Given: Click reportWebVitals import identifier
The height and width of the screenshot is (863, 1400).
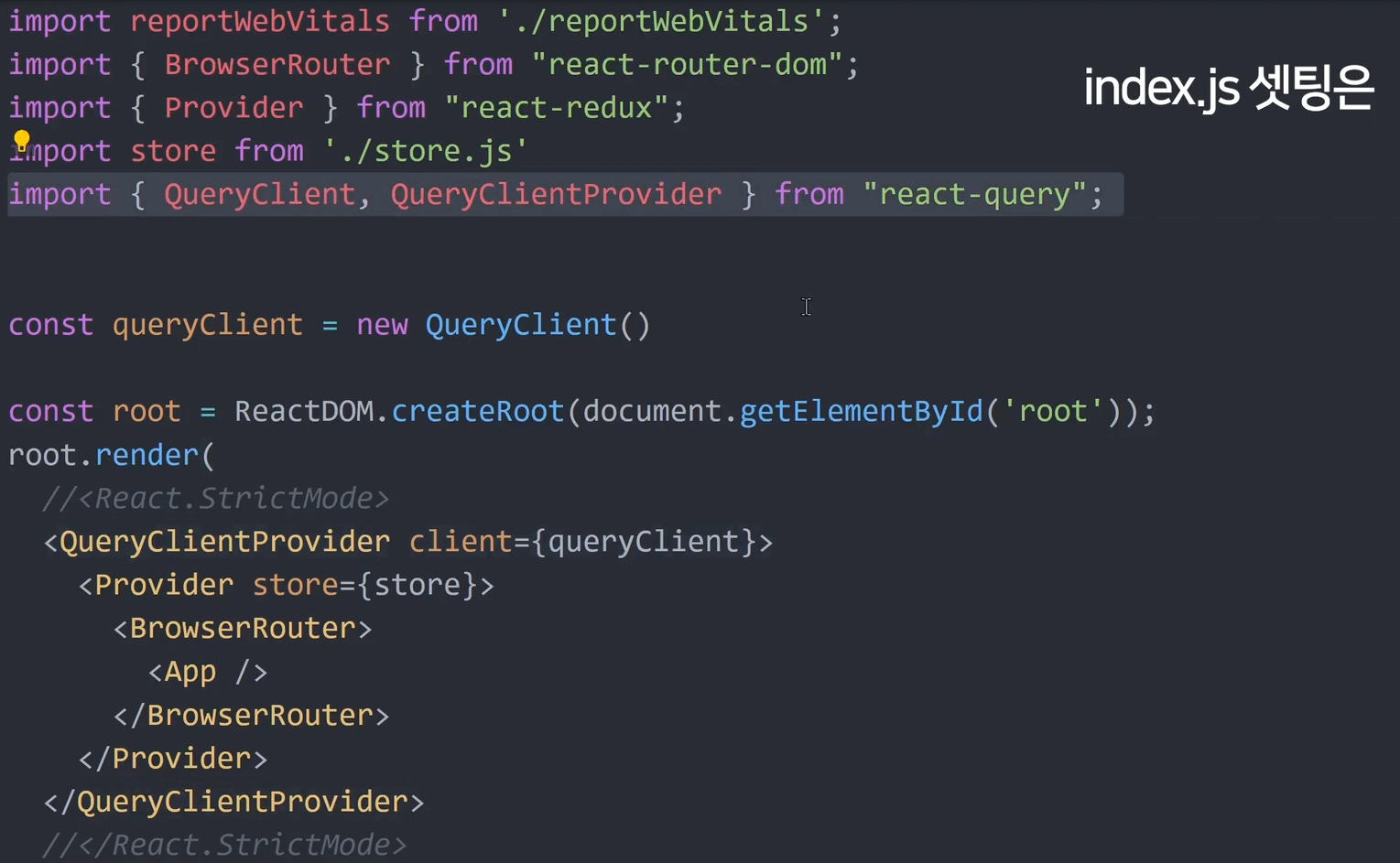Looking at the screenshot, I should (260, 21).
